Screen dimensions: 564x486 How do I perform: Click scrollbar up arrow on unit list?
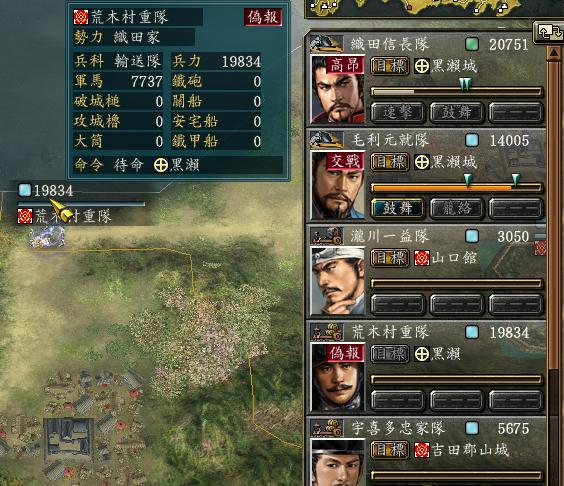[554, 54]
